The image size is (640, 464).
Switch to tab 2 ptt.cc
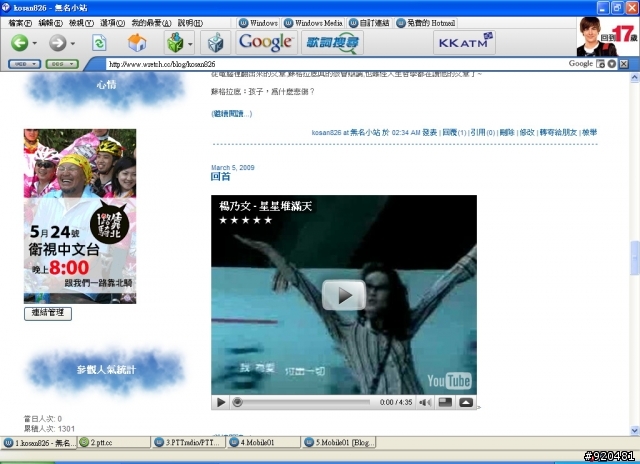114,442
